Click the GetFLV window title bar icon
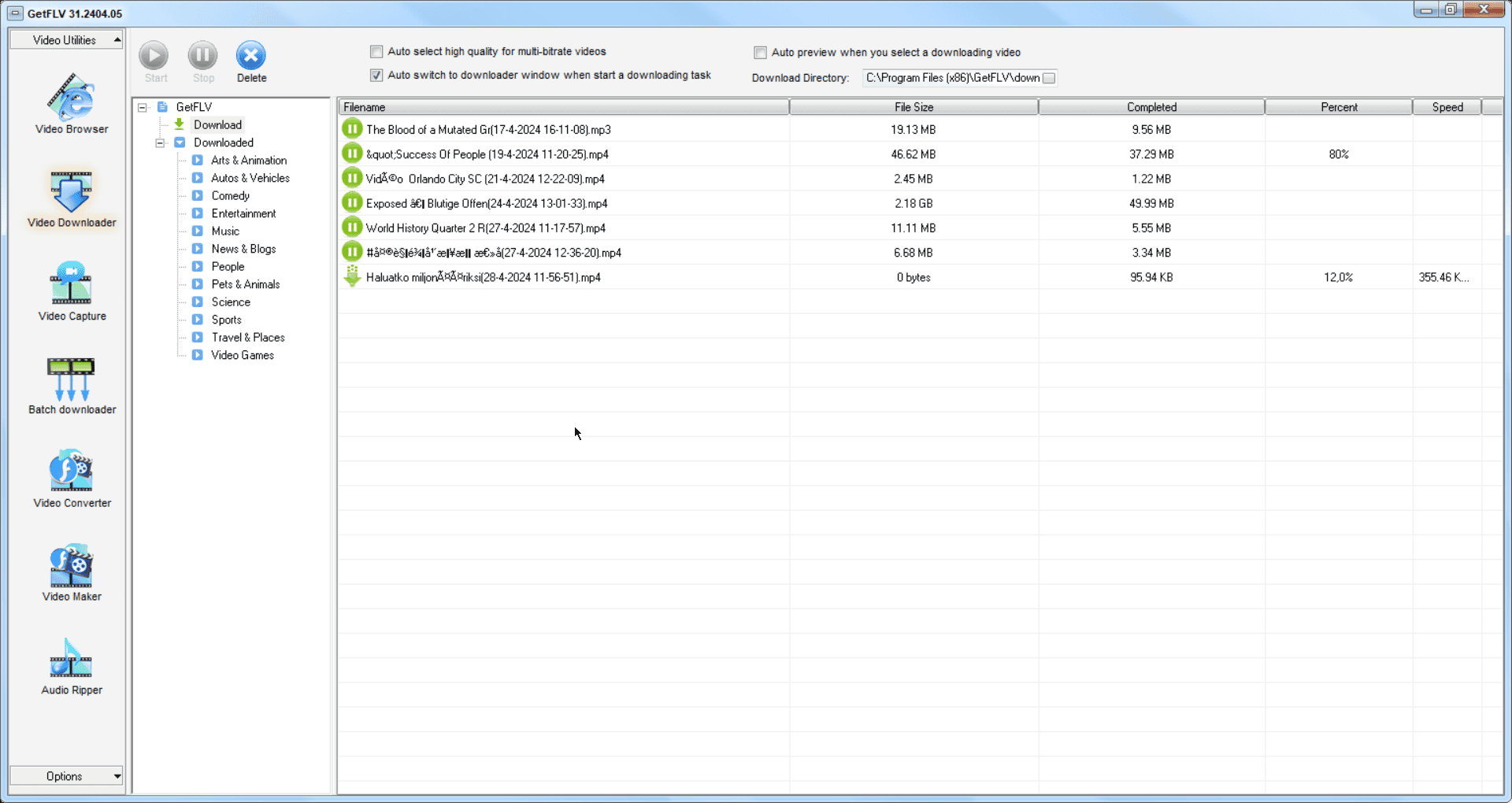This screenshot has width=1512, height=803. [15, 13]
